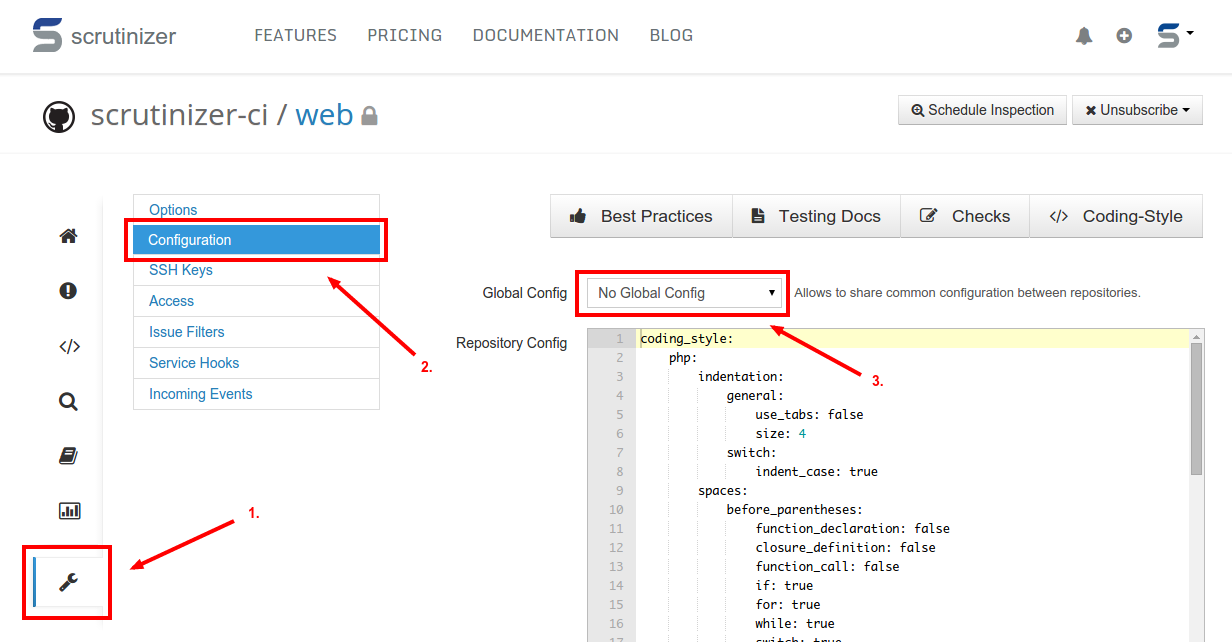Click the indent_case: true line

point(816,472)
